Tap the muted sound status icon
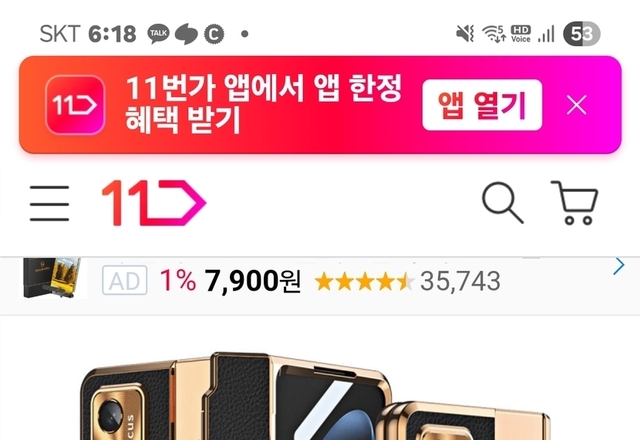 [465, 33]
